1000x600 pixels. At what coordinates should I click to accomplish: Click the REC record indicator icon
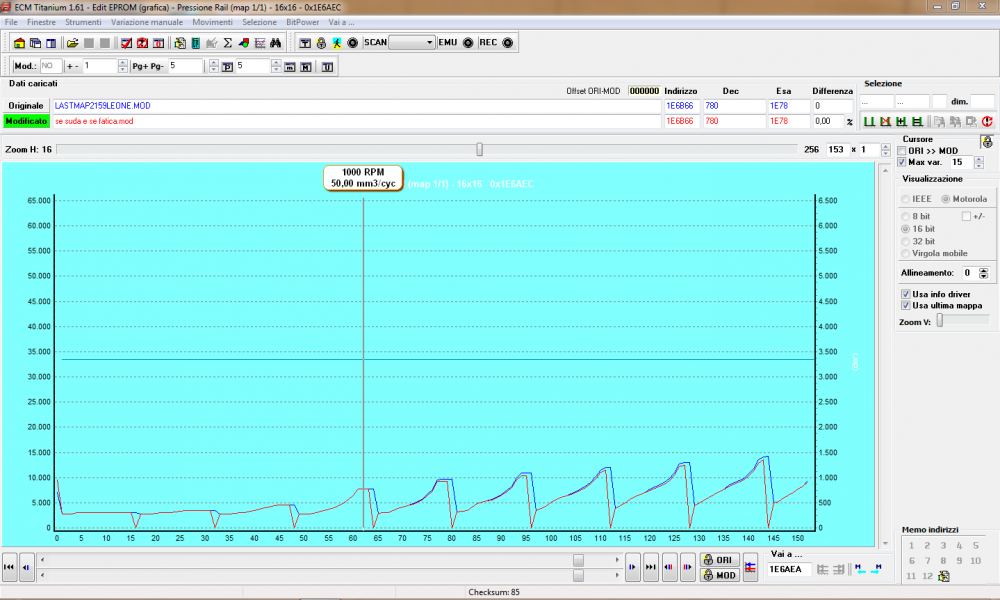tap(506, 43)
